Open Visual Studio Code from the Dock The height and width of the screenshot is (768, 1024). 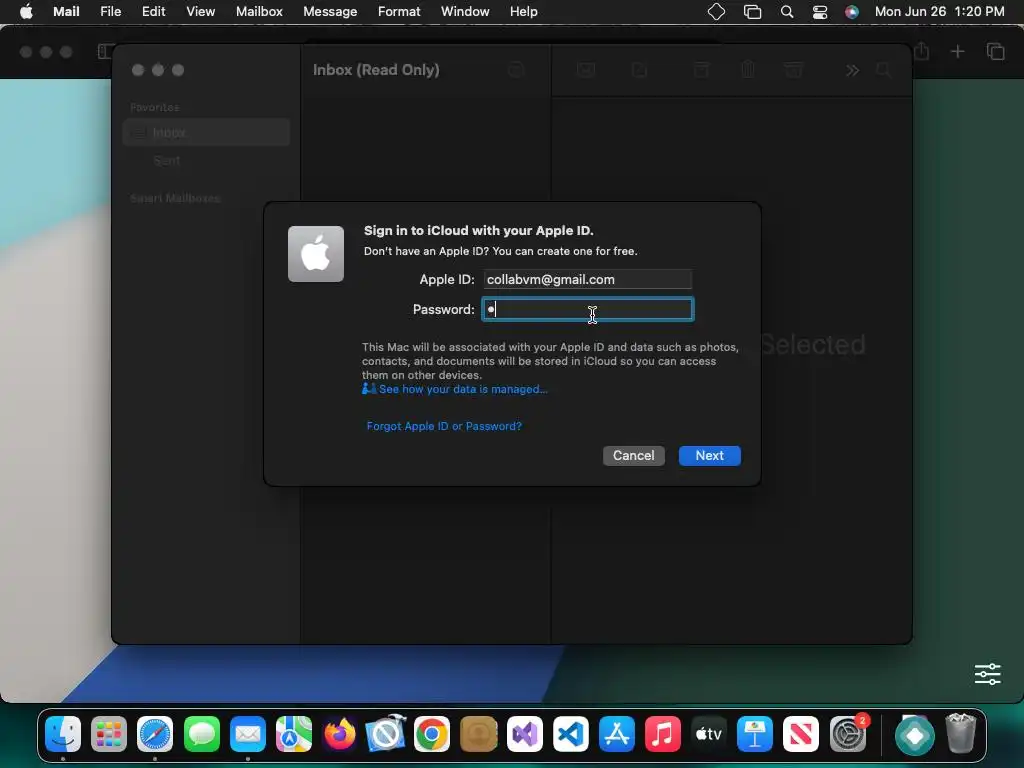[570, 734]
